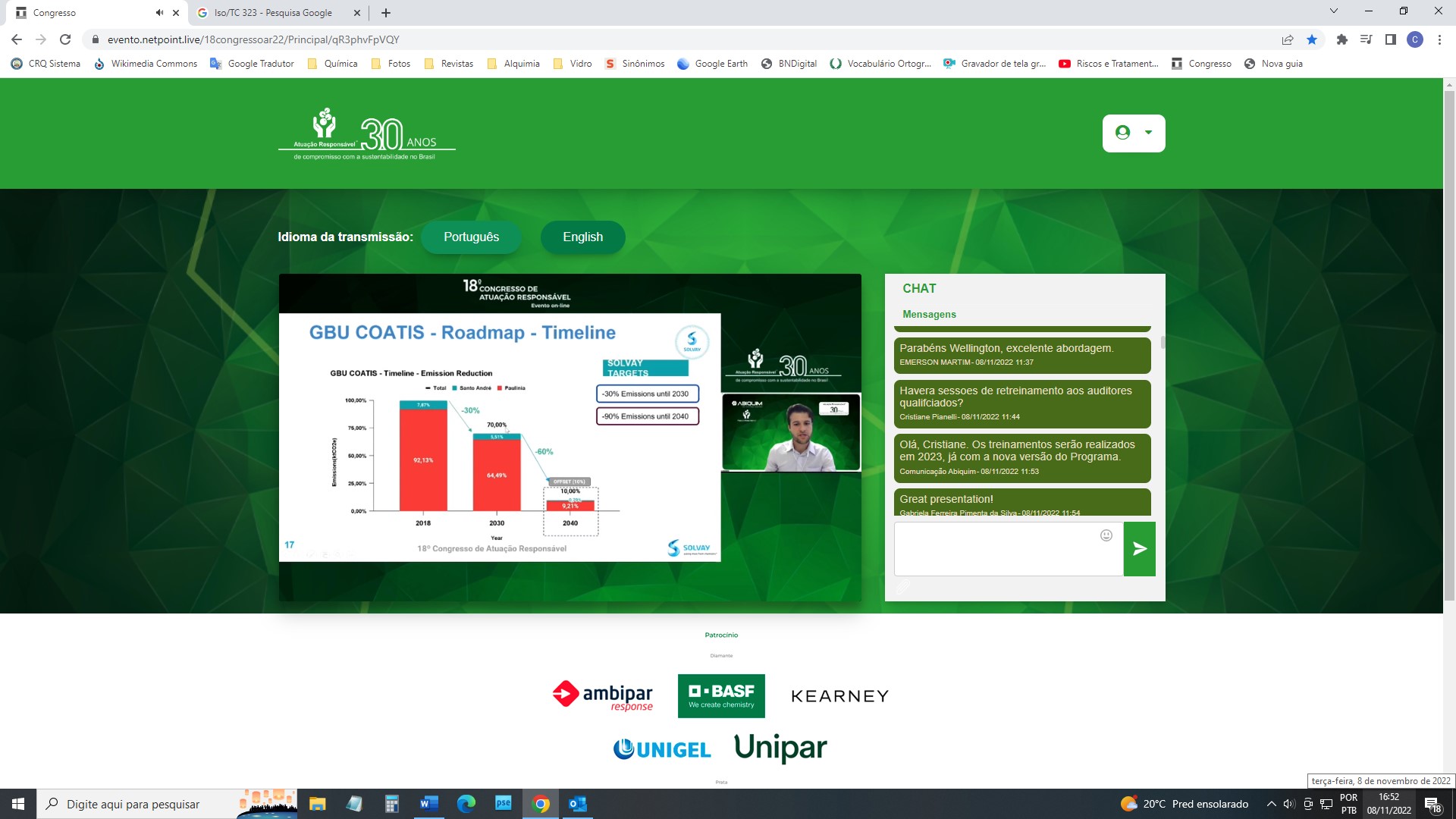Image resolution: width=1456 pixels, height=819 pixels.
Task: Click the Unigel sponsor logo
Action: 661,749
